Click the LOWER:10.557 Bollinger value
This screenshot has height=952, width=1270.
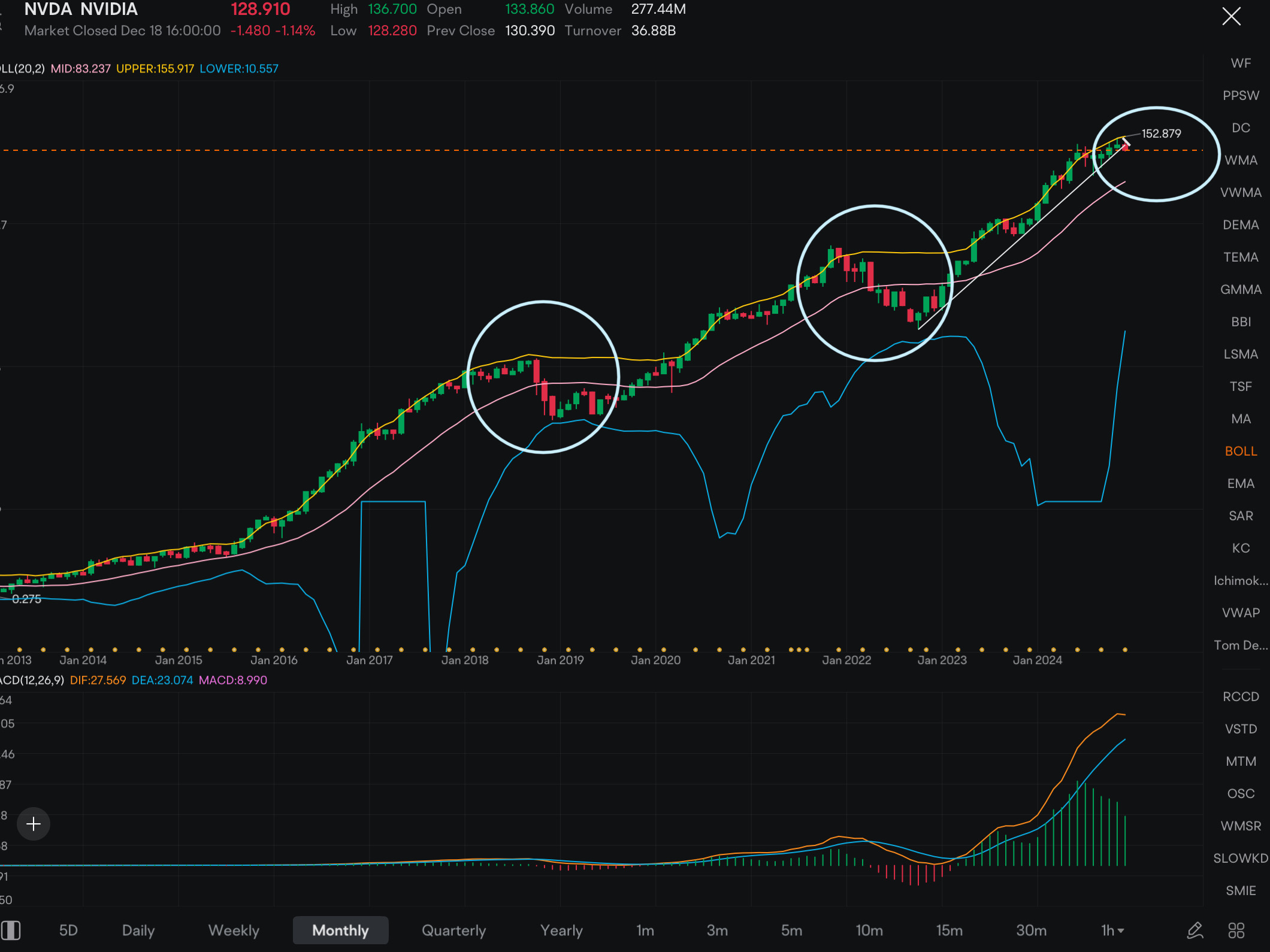[x=239, y=68]
